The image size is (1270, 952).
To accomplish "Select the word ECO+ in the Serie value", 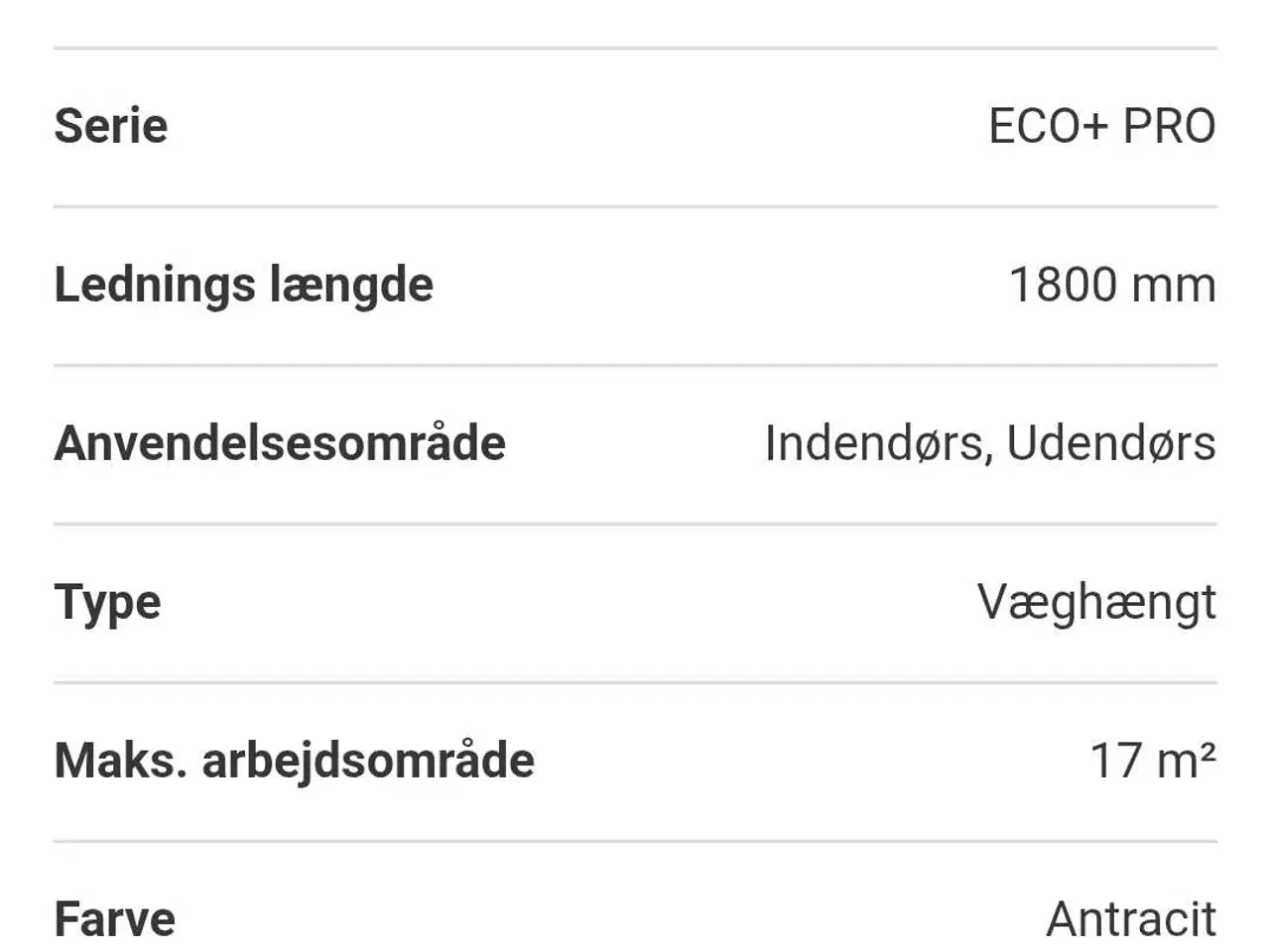I will click(1047, 127).
